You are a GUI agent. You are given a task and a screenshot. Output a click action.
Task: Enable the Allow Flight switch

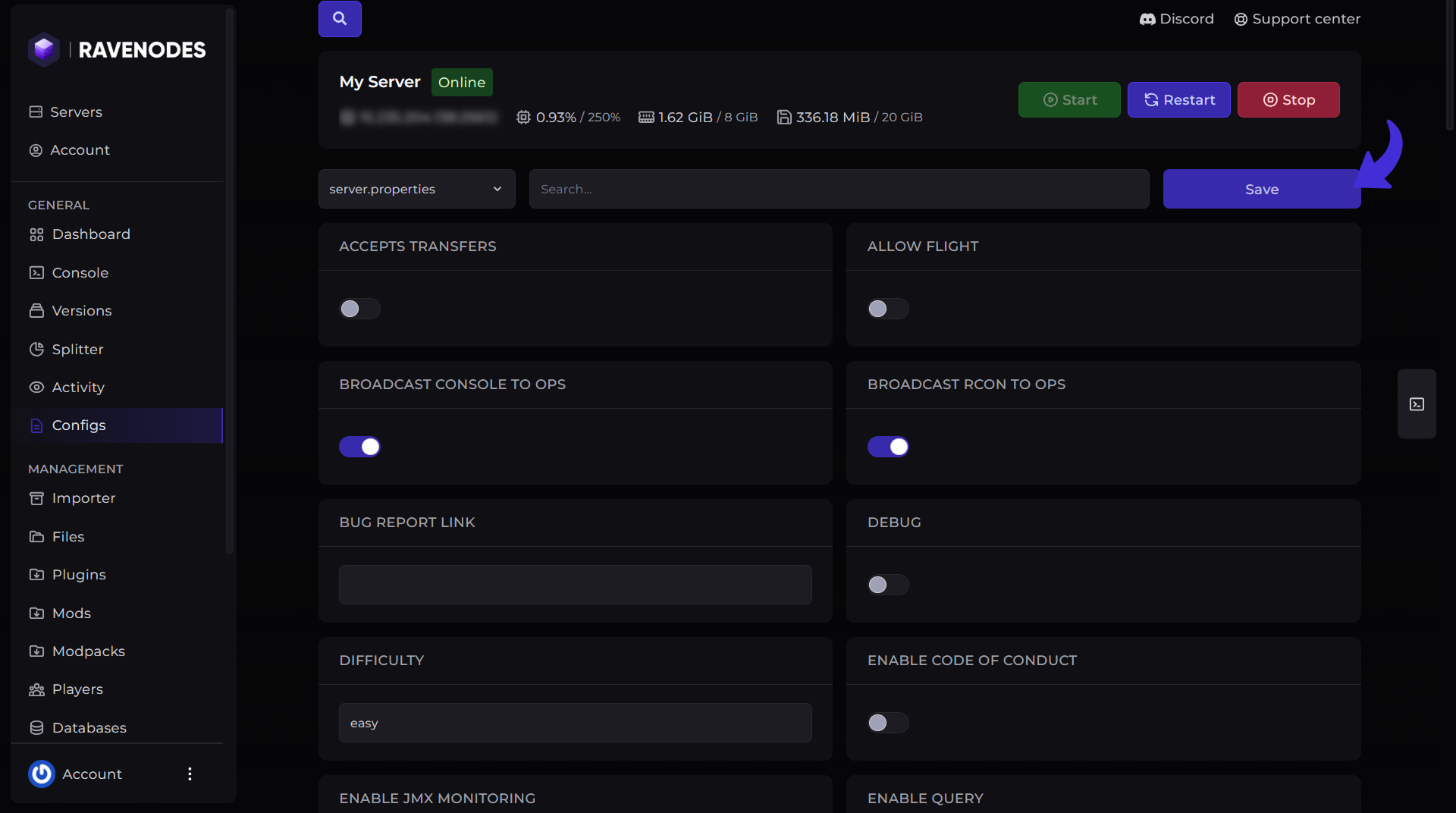click(888, 309)
